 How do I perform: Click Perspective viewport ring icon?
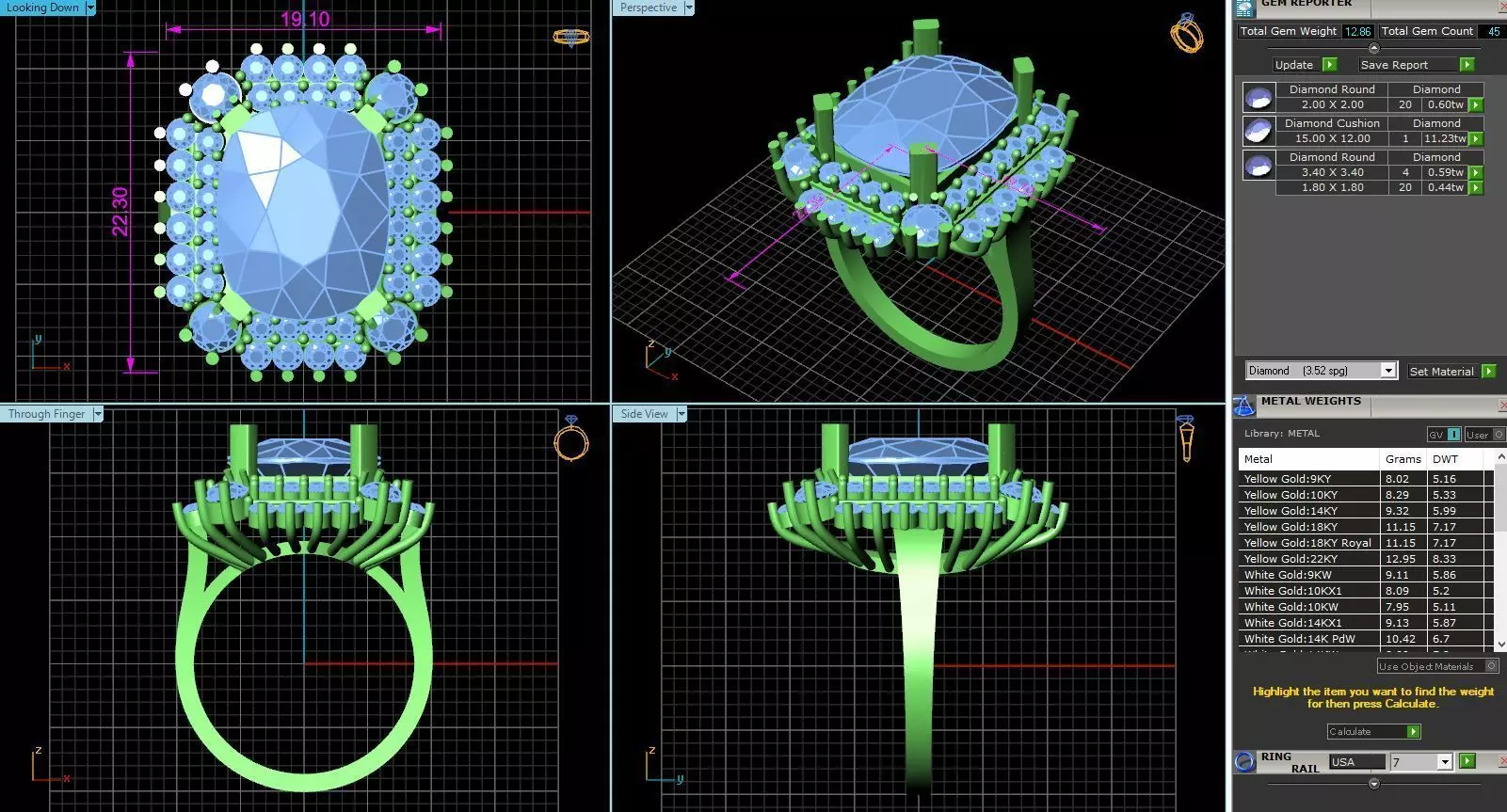pyautogui.click(x=1186, y=34)
